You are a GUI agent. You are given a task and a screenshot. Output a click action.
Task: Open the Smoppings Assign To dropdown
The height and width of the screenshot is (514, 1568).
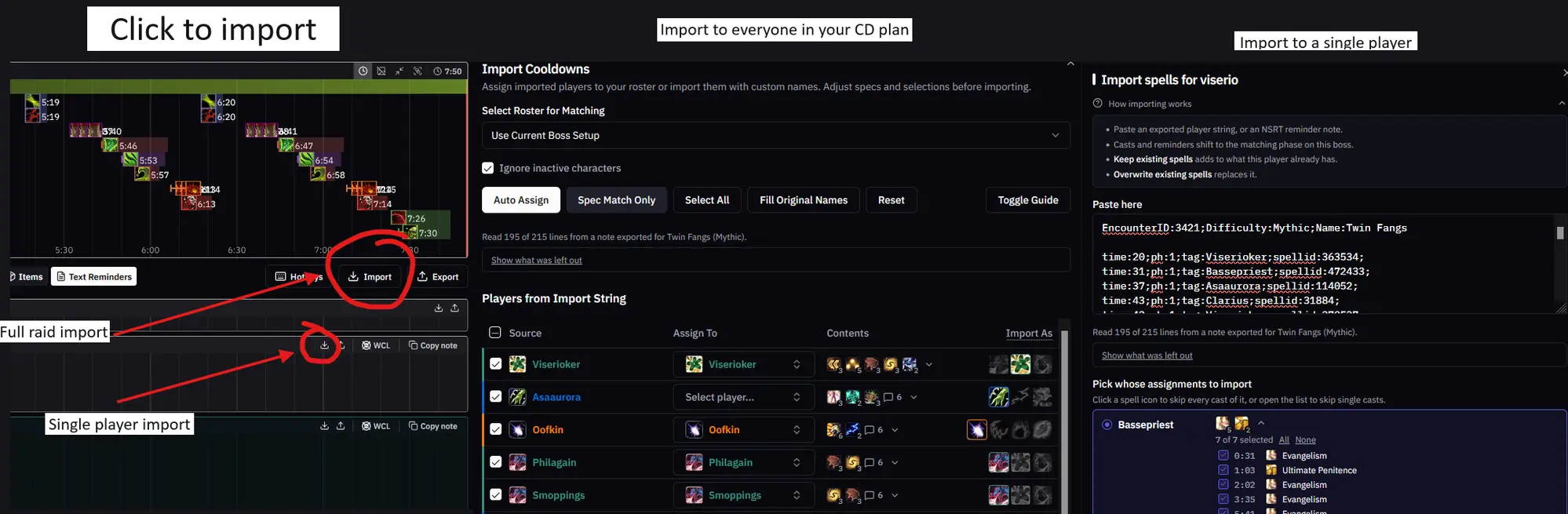click(x=742, y=495)
